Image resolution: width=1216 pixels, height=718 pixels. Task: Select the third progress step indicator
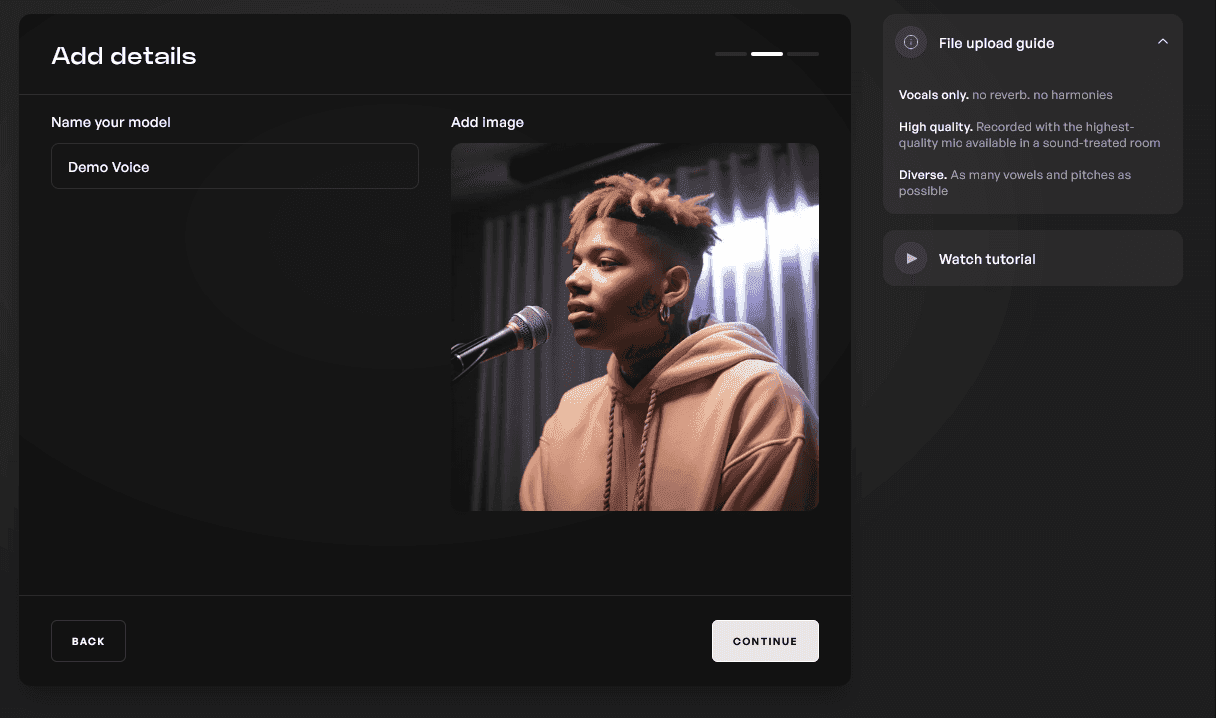(x=803, y=54)
